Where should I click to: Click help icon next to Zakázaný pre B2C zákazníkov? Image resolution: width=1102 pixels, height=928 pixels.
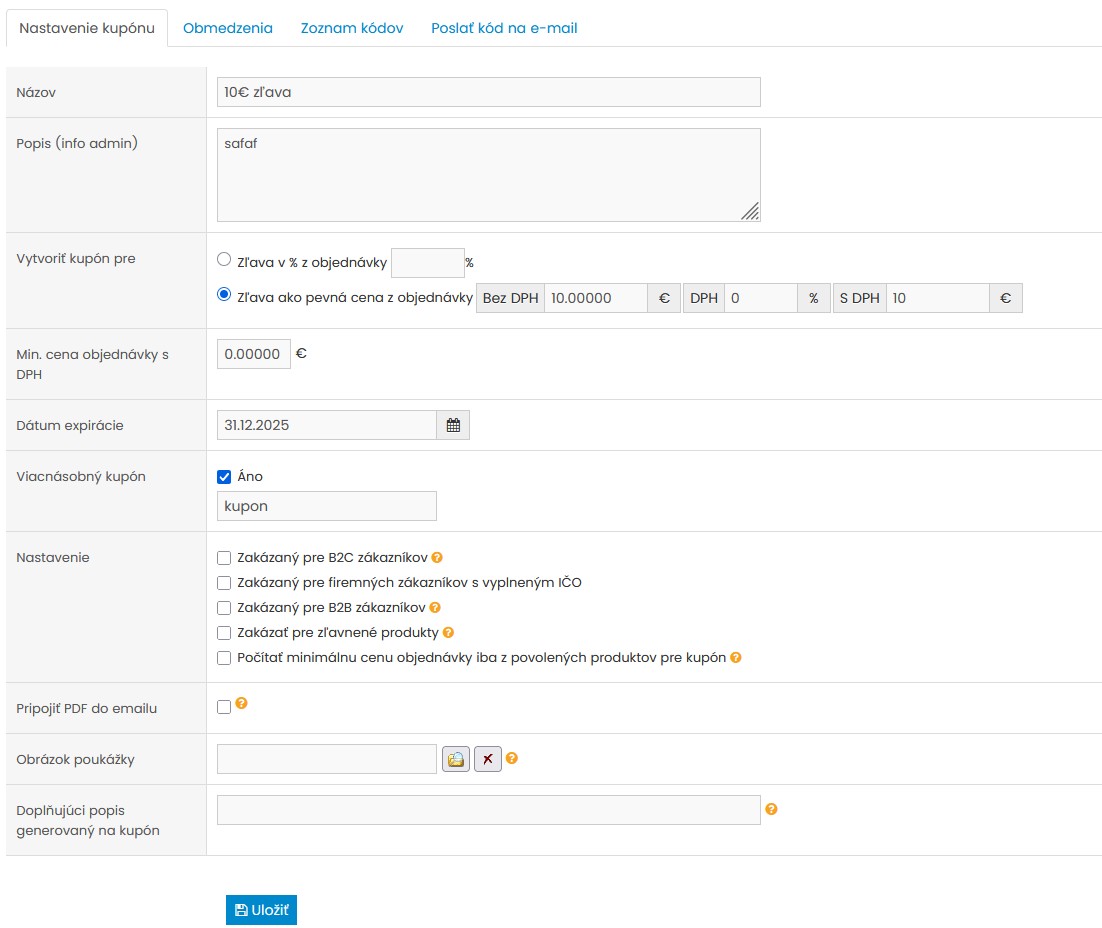point(437,557)
